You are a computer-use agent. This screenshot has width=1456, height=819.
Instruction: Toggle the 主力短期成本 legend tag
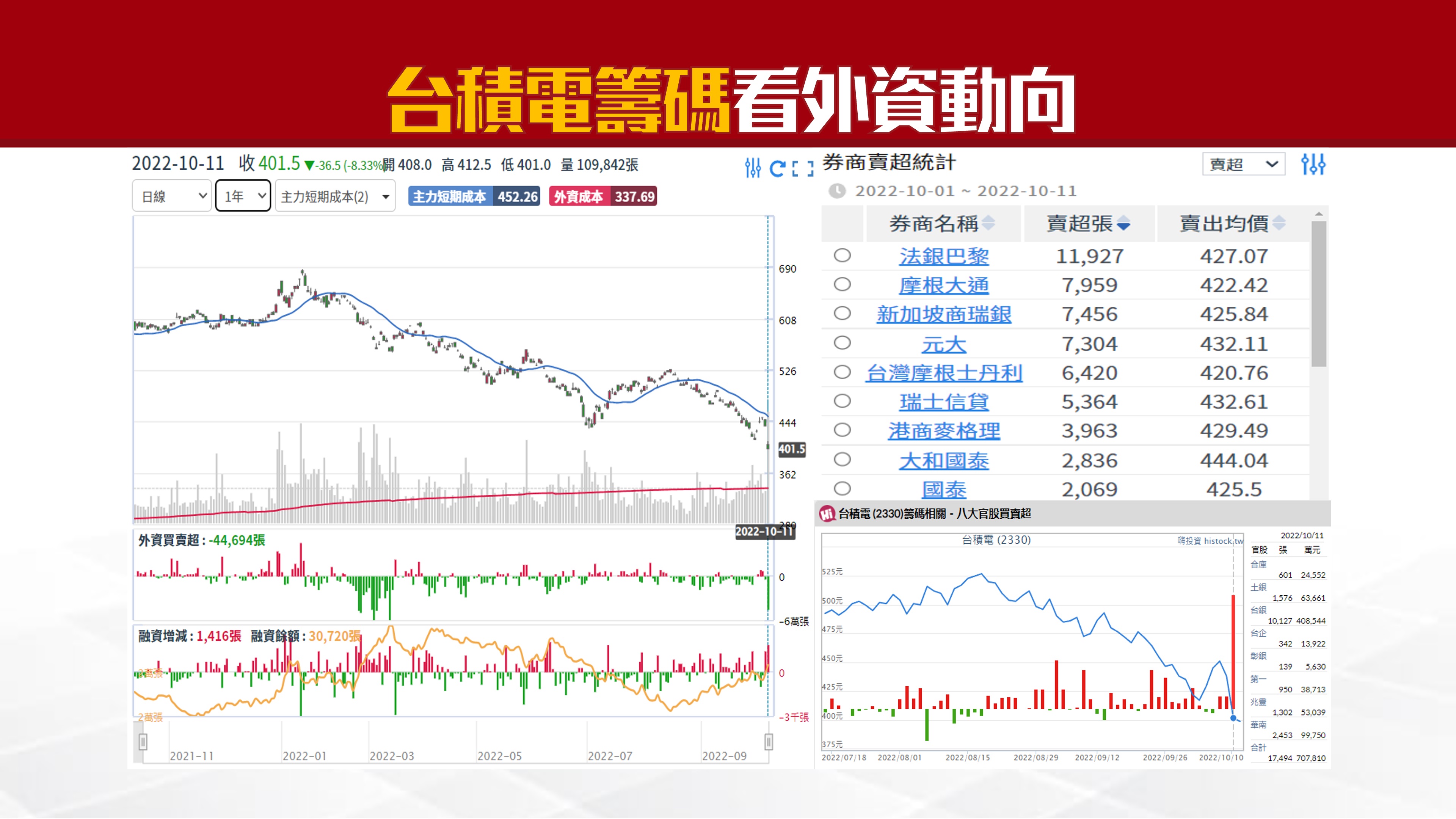(x=474, y=197)
